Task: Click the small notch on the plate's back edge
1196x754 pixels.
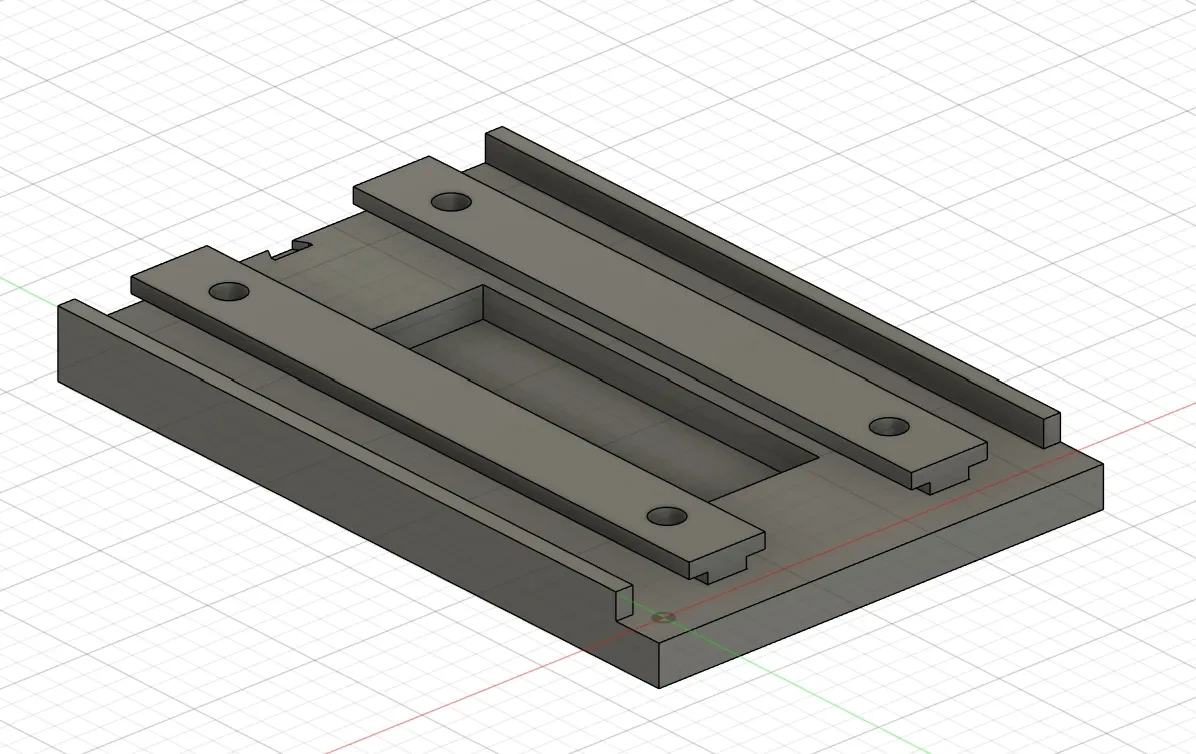Action: pyautogui.click(x=291, y=249)
